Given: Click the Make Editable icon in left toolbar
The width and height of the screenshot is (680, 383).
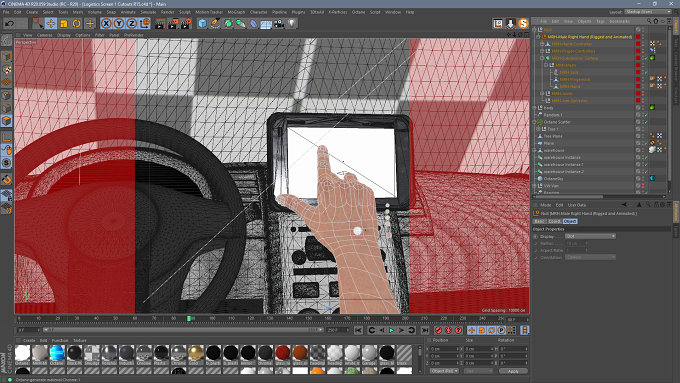Looking at the screenshot, I should coord(7,40).
